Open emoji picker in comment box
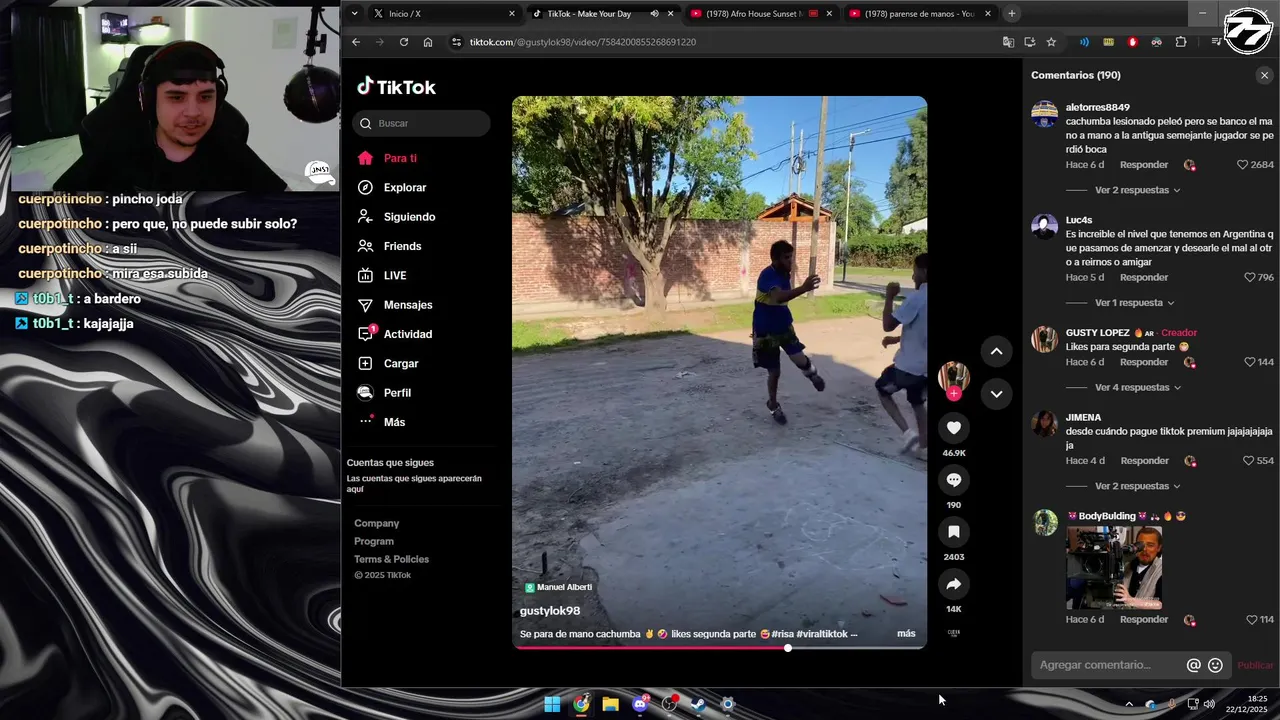The width and height of the screenshot is (1280, 720). coord(1215,665)
